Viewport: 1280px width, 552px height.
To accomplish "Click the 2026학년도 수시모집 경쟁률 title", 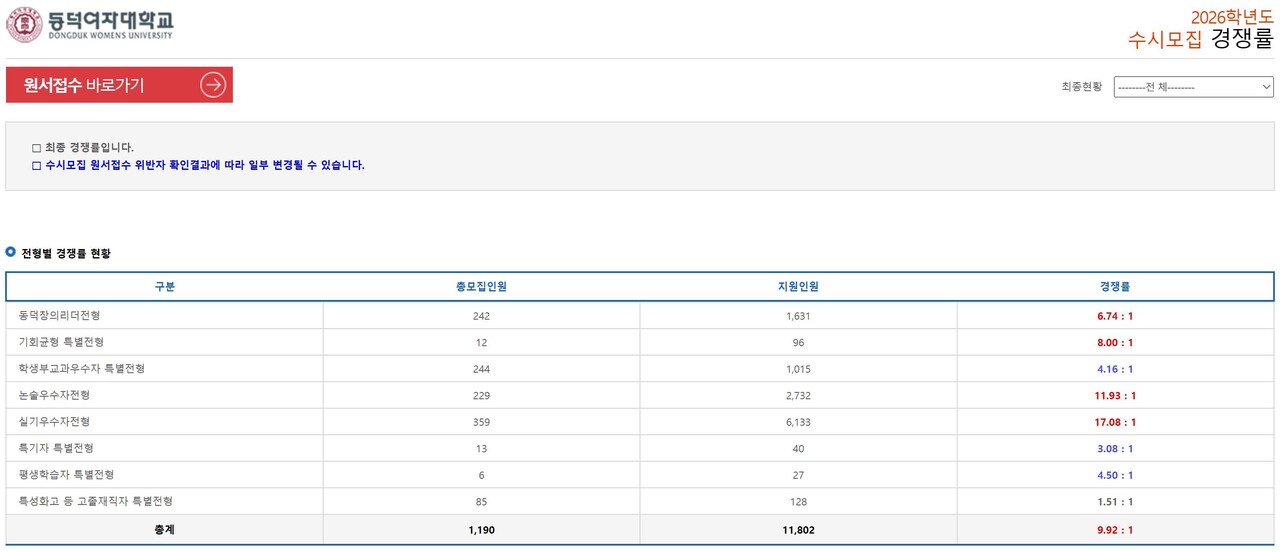I will (x=1200, y=30).
